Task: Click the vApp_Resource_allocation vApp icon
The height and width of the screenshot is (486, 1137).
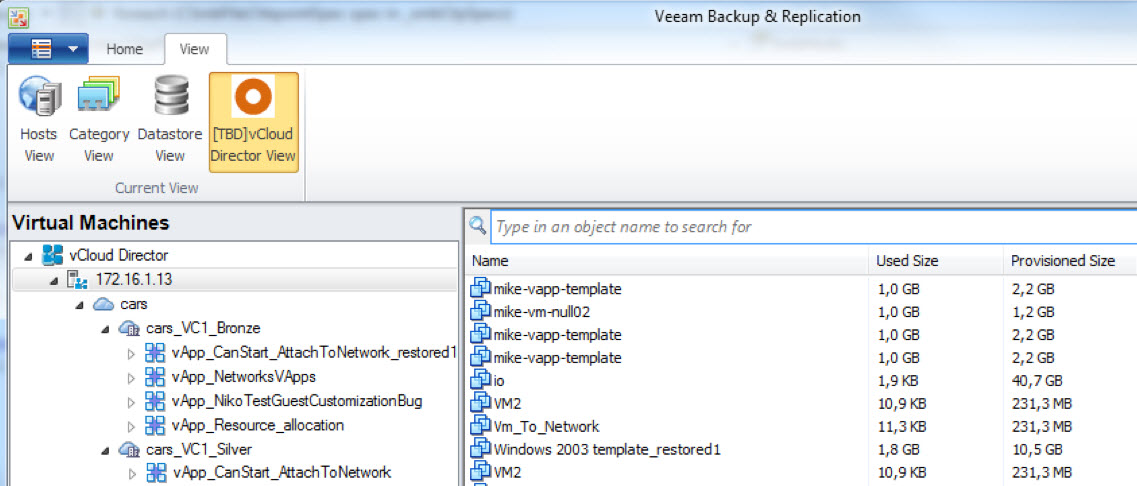Action: pyautogui.click(x=155, y=424)
